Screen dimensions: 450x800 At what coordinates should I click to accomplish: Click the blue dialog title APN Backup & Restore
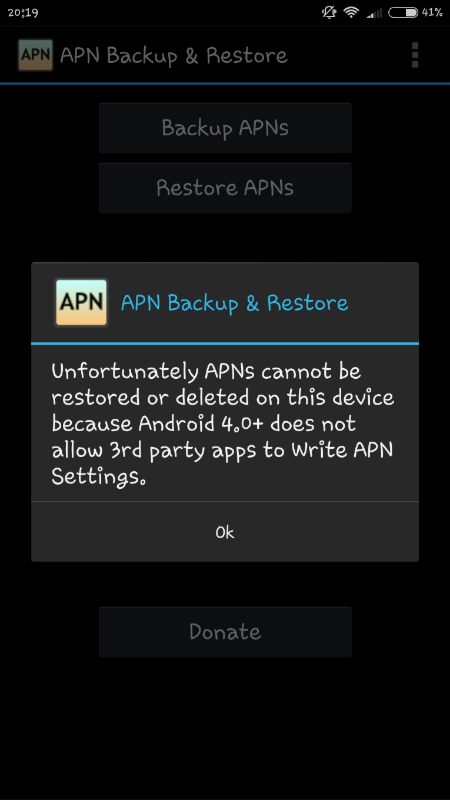click(x=235, y=303)
